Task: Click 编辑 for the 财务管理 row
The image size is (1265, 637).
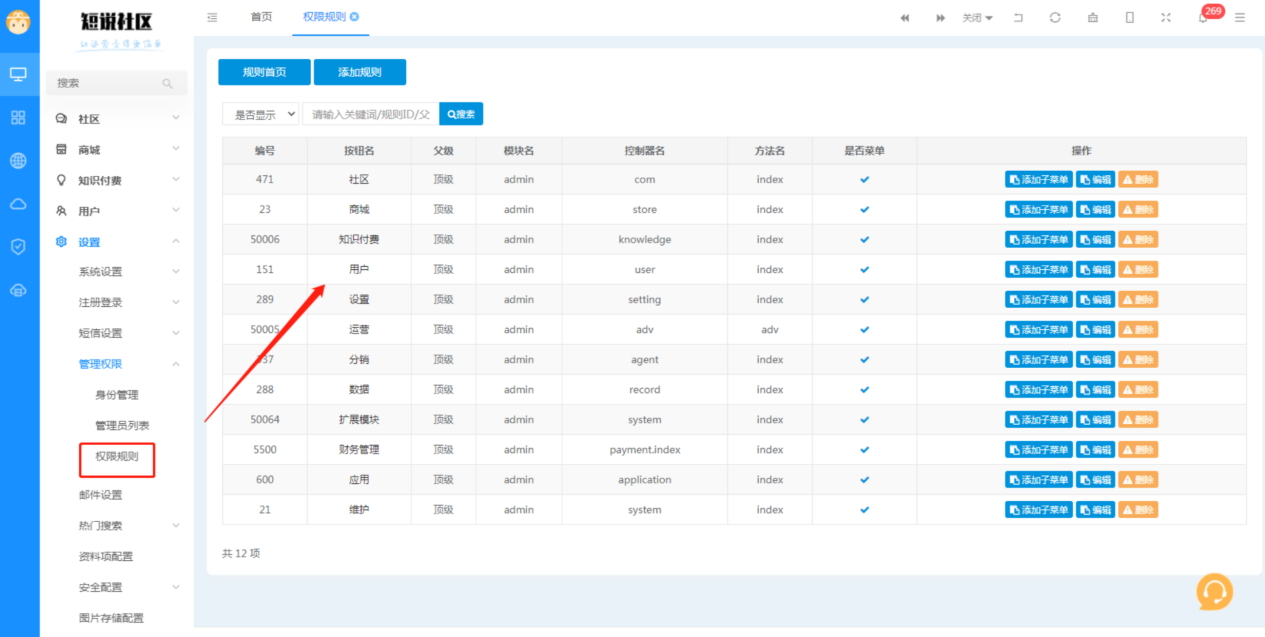Action: 1095,450
